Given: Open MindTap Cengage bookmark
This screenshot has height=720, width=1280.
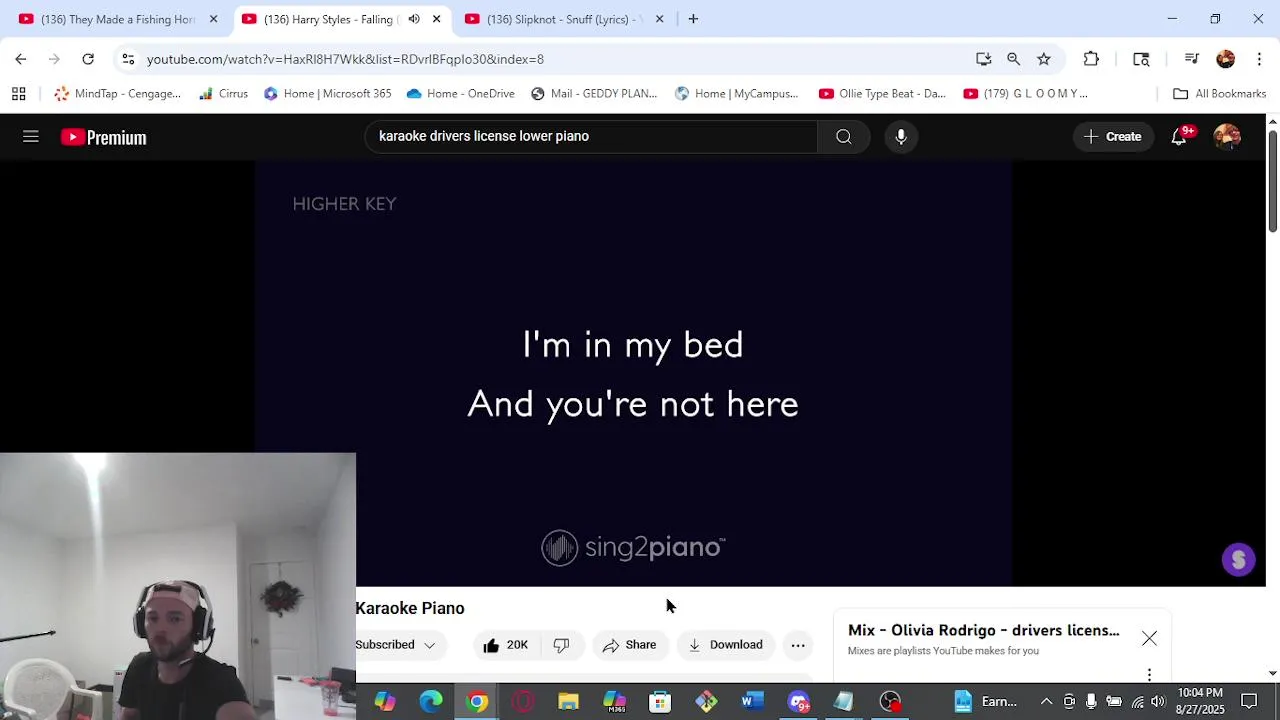Looking at the screenshot, I should click(118, 94).
